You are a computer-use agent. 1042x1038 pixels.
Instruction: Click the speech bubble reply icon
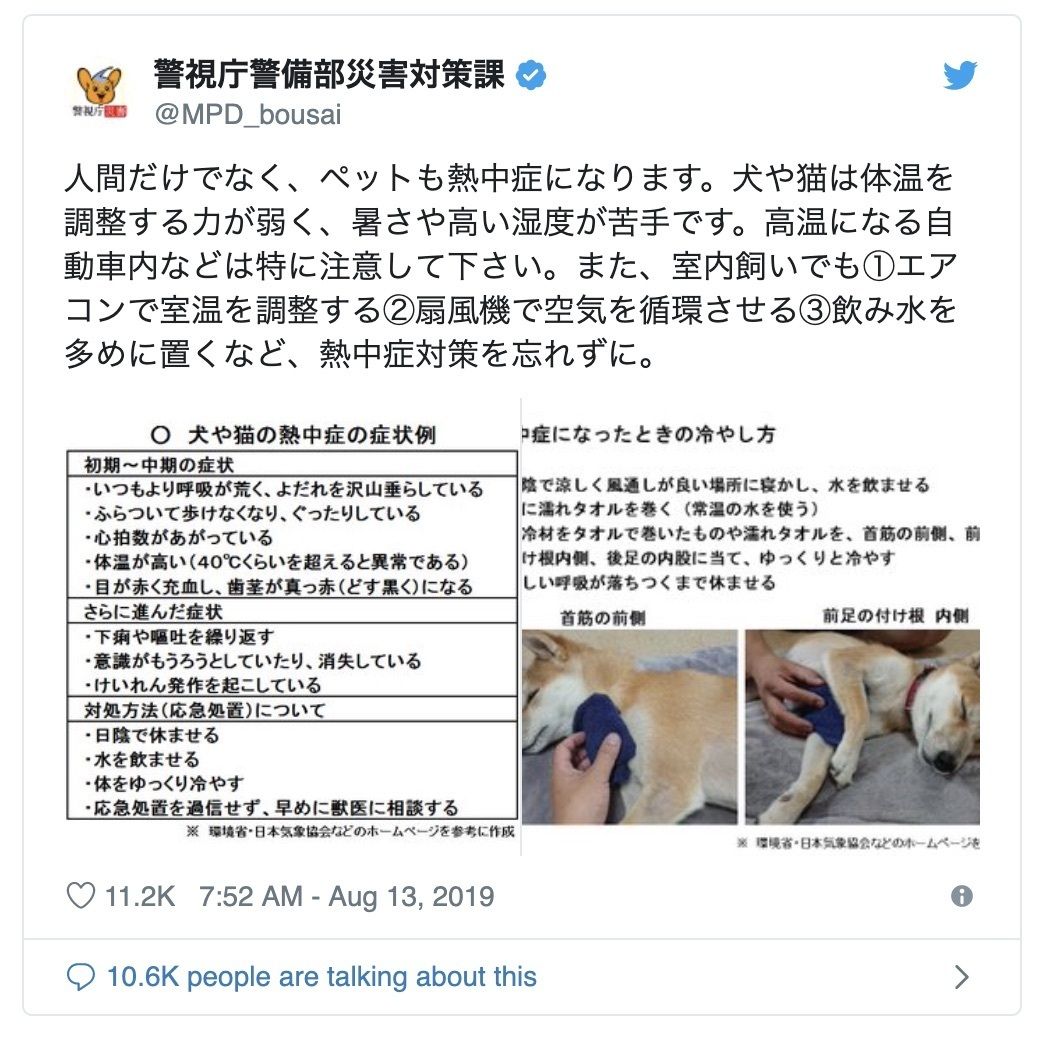coord(81,977)
